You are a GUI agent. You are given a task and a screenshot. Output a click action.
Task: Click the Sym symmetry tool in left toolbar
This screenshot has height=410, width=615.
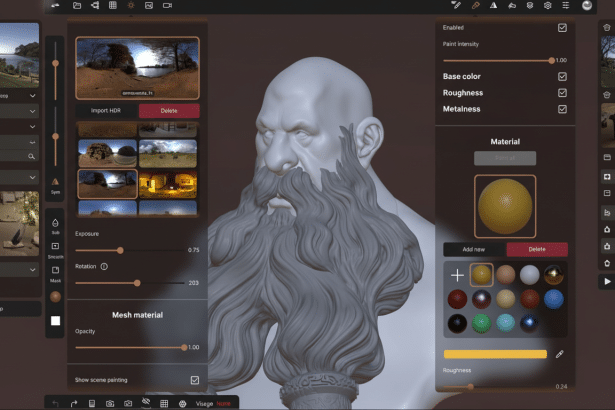55,185
